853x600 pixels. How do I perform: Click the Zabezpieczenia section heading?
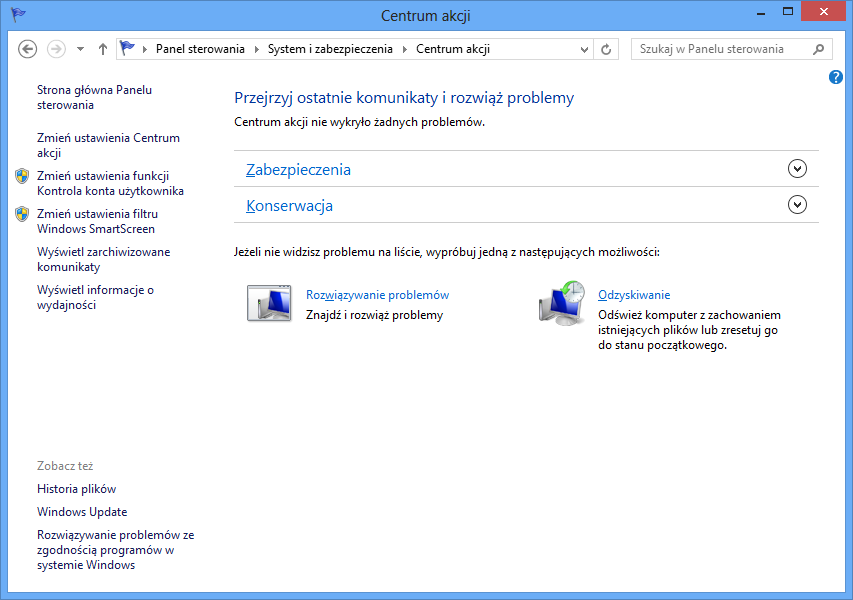pos(298,170)
